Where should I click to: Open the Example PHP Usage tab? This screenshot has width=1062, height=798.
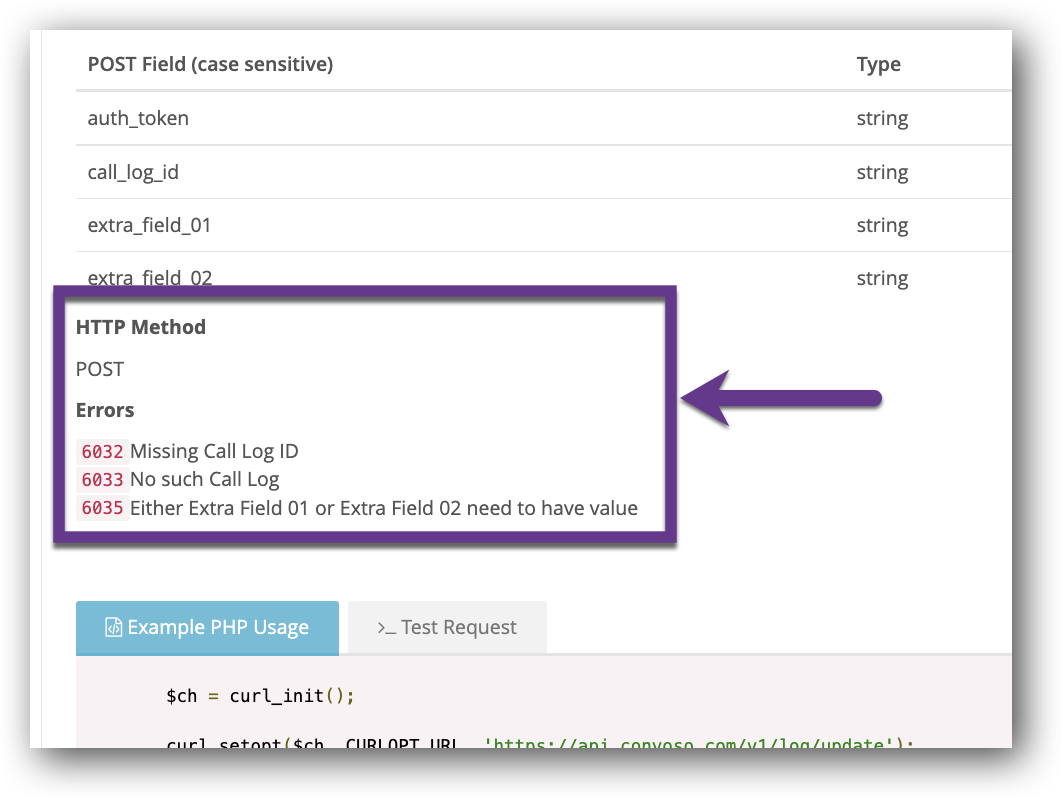207,627
